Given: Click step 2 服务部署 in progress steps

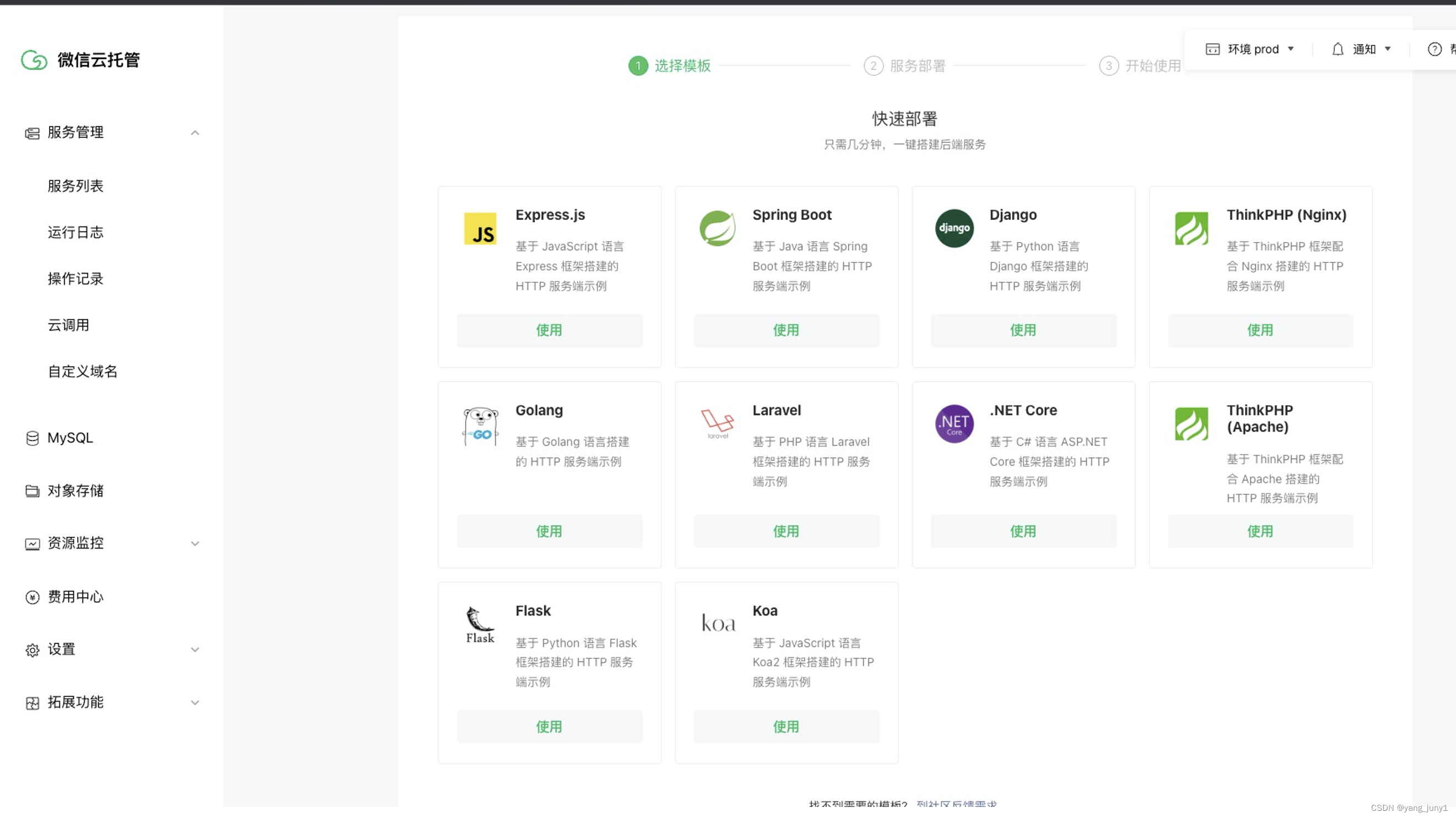Looking at the screenshot, I should pyautogui.click(x=905, y=66).
